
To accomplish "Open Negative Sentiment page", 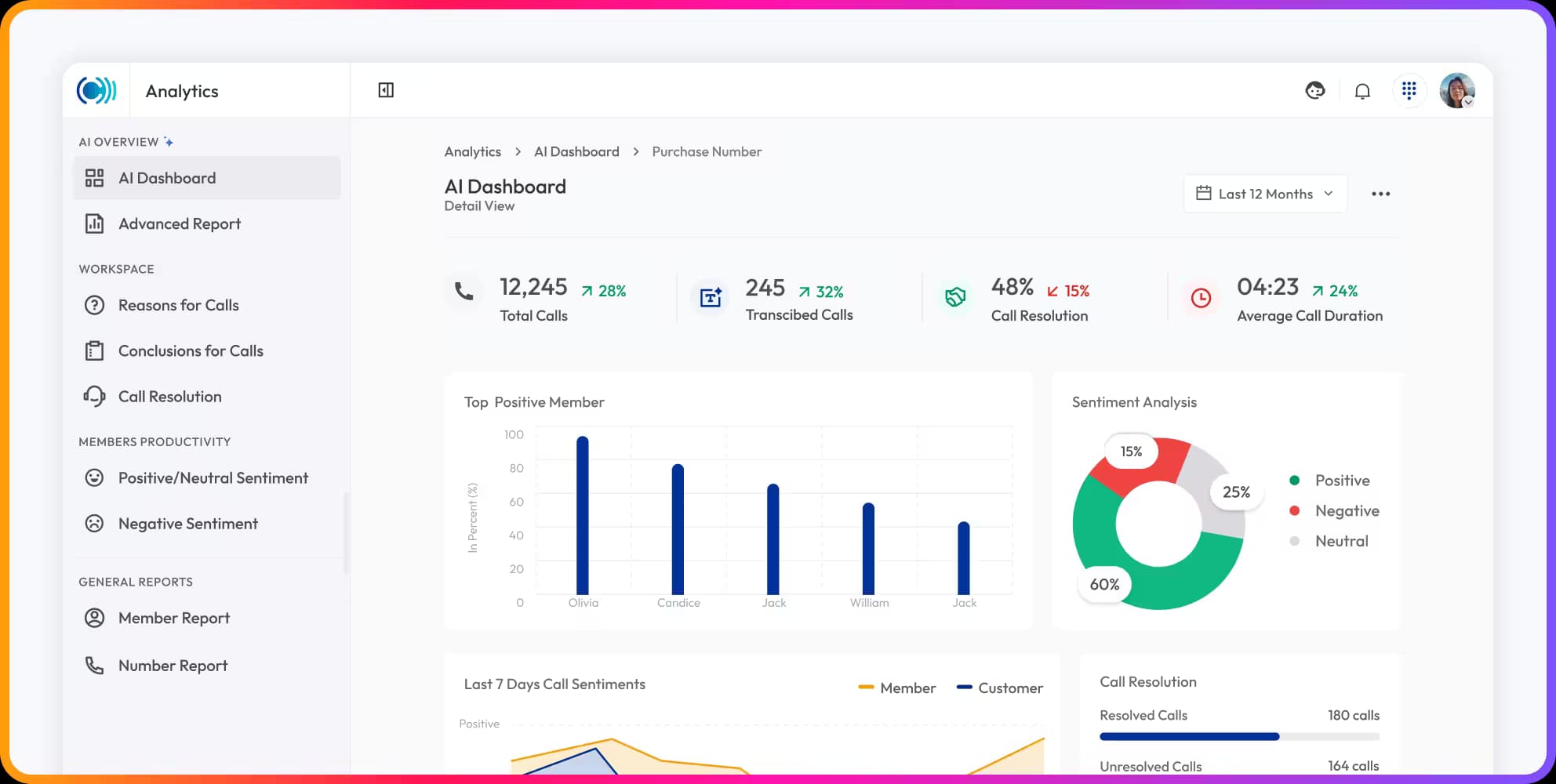I will tap(207, 523).
